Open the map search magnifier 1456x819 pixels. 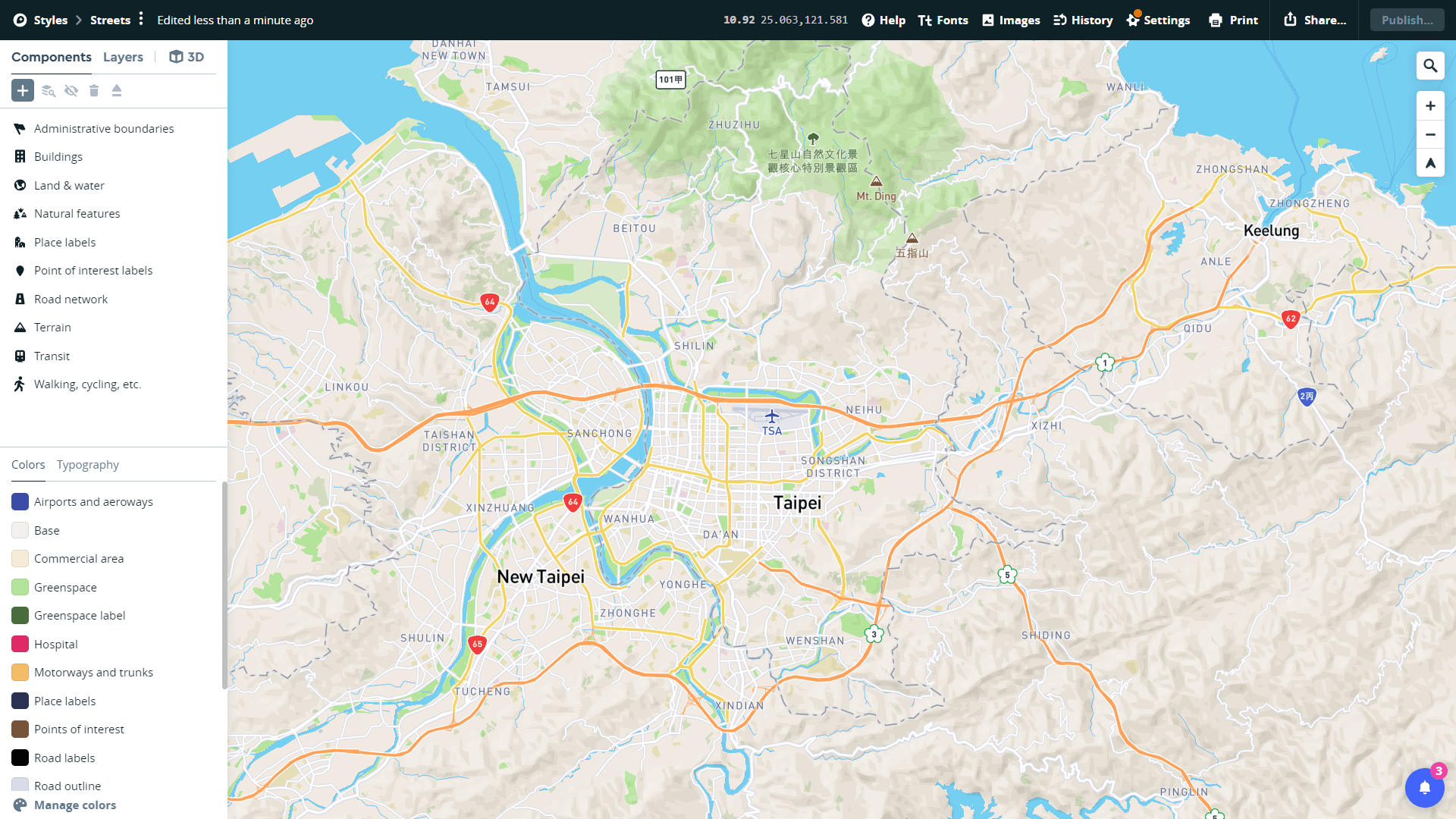[x=1430, y=66]
